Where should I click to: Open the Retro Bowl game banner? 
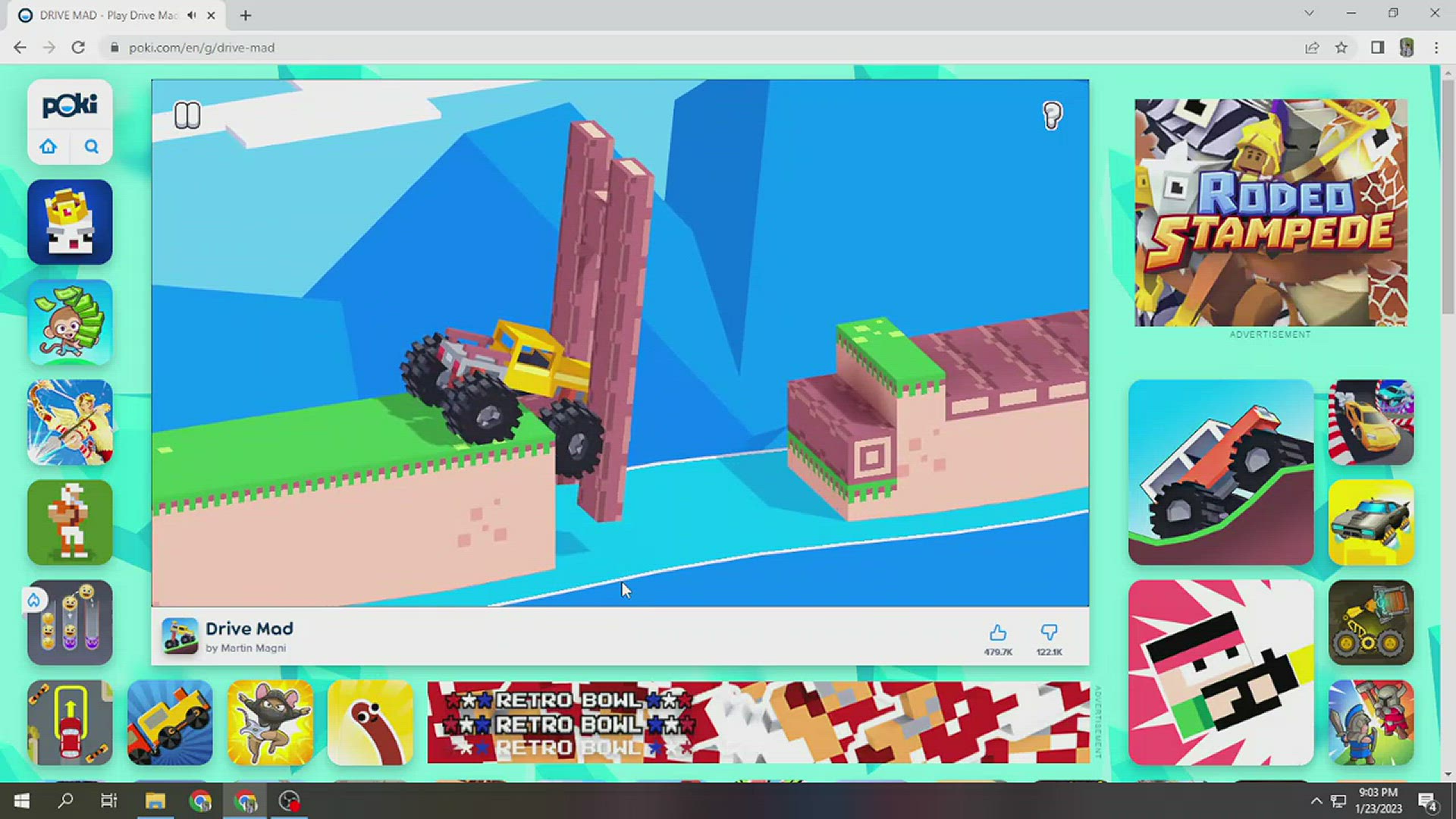click(x=758, y=722)
